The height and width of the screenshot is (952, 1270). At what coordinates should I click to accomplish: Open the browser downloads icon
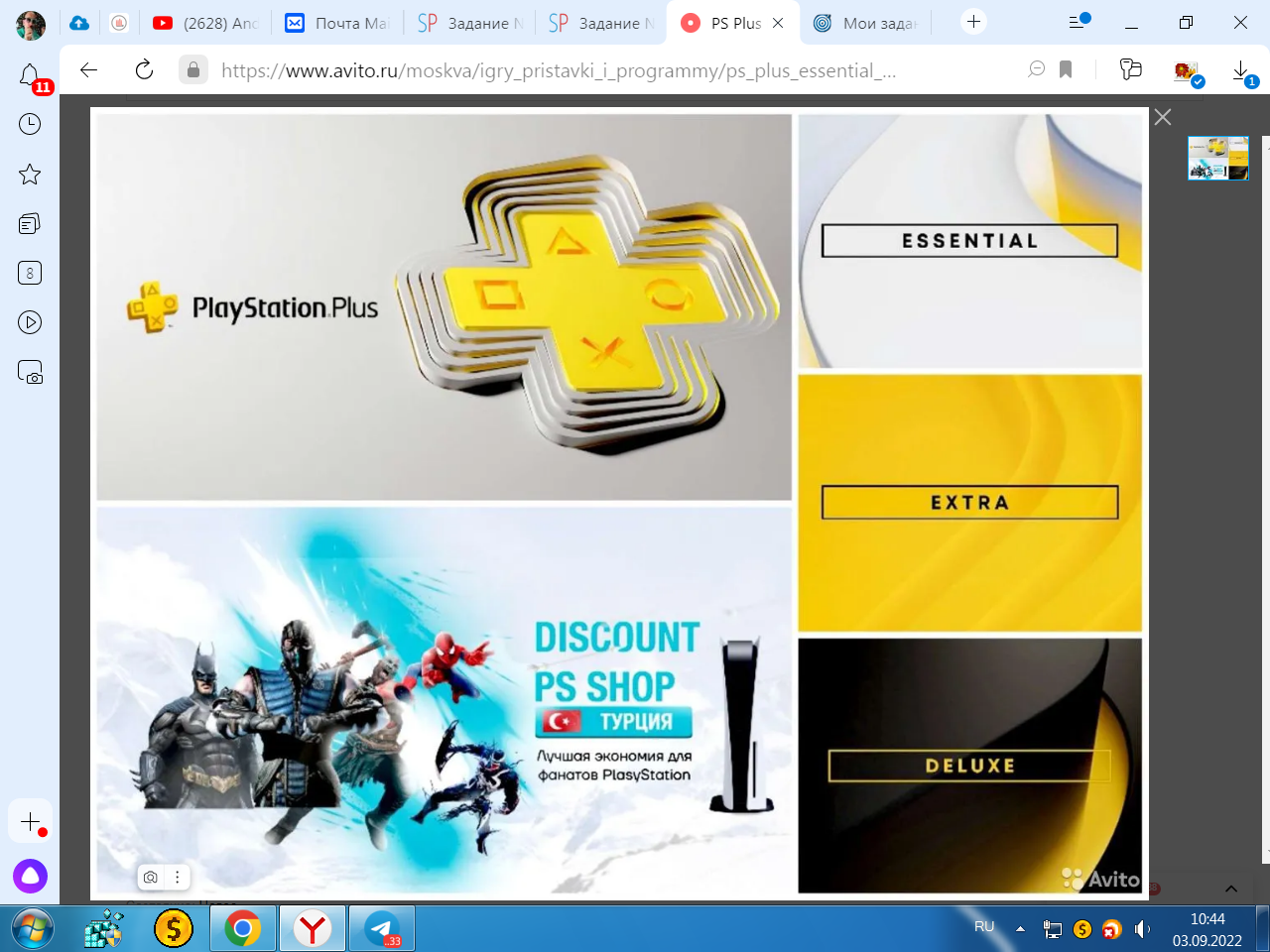pyautogui.click(x=1242, y=71)
